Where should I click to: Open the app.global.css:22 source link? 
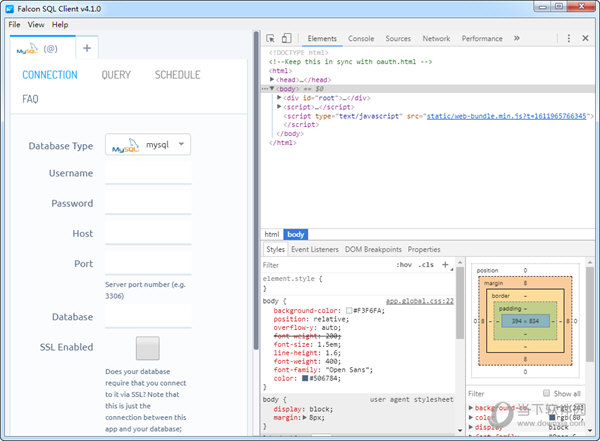tap(420, 301)
